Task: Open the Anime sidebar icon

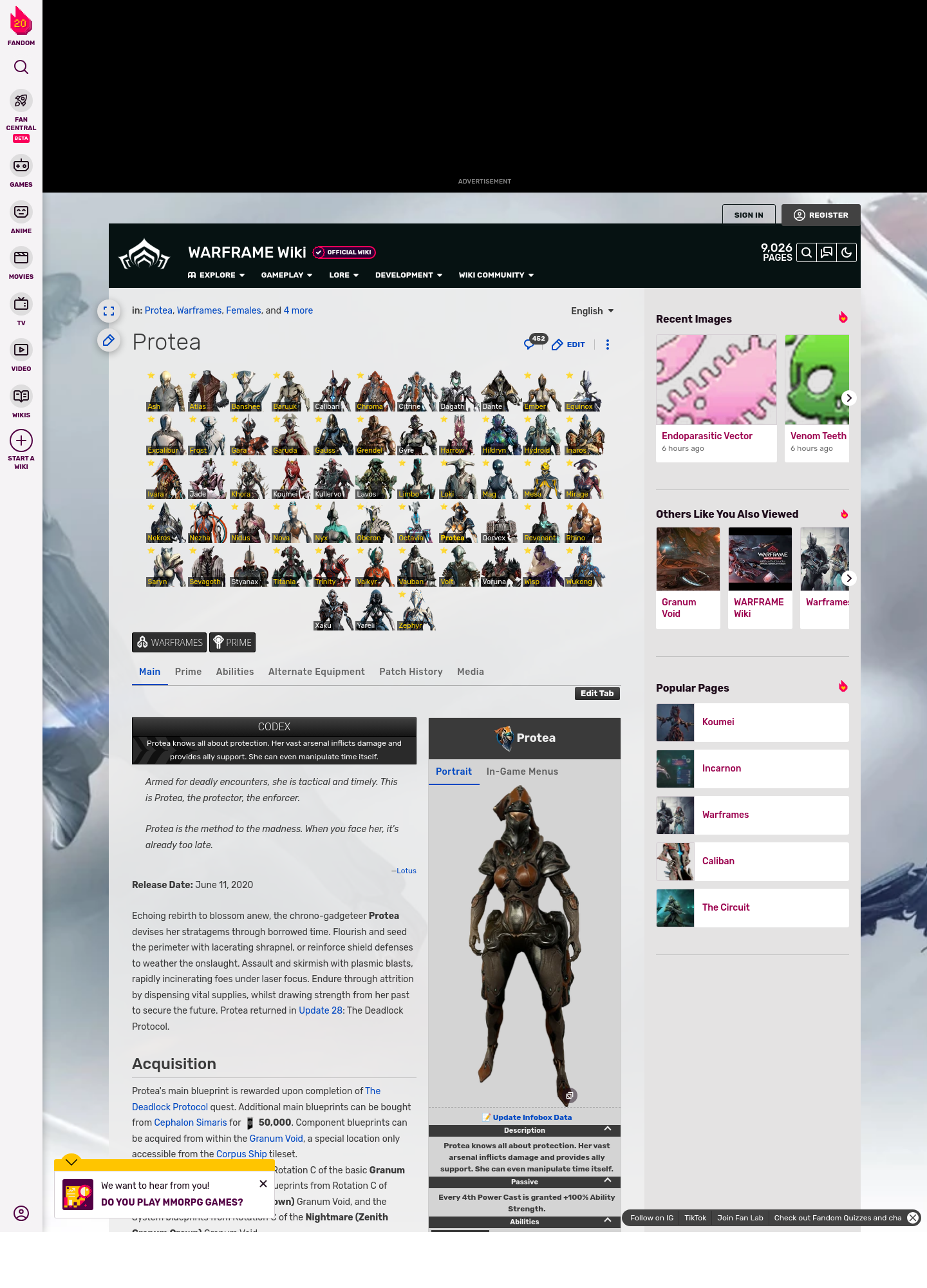Action: pos(21,212)
